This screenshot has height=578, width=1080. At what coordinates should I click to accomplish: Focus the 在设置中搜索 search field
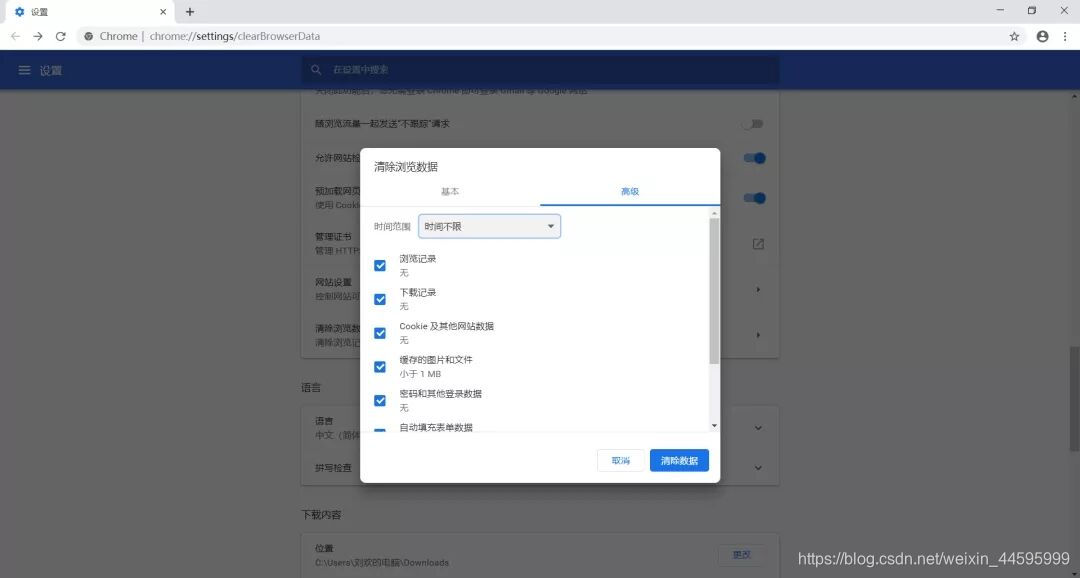point(541,70)
